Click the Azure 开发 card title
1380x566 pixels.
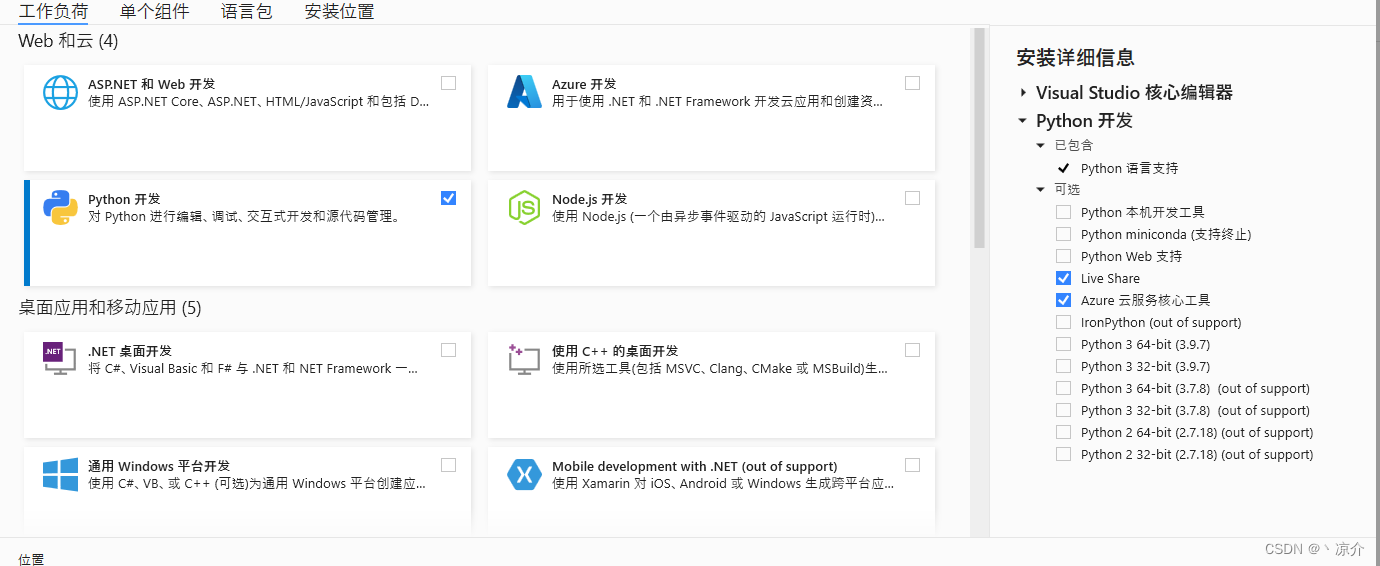pos(584,84)
